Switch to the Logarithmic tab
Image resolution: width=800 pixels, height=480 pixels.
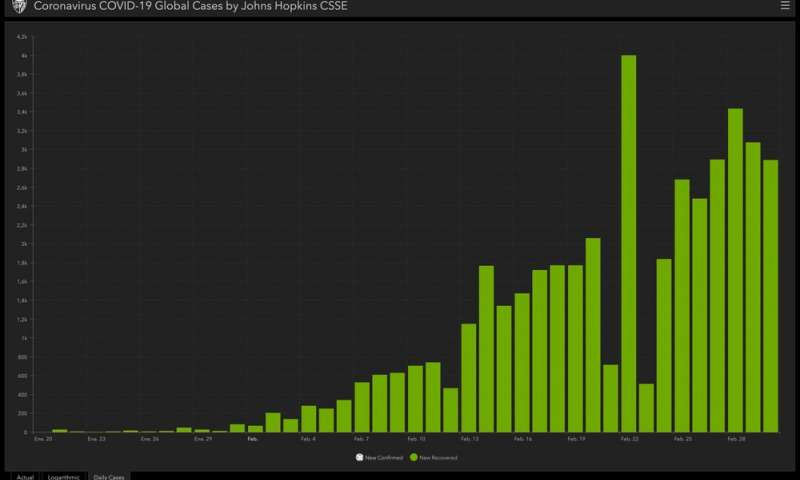tap(63, 477)
